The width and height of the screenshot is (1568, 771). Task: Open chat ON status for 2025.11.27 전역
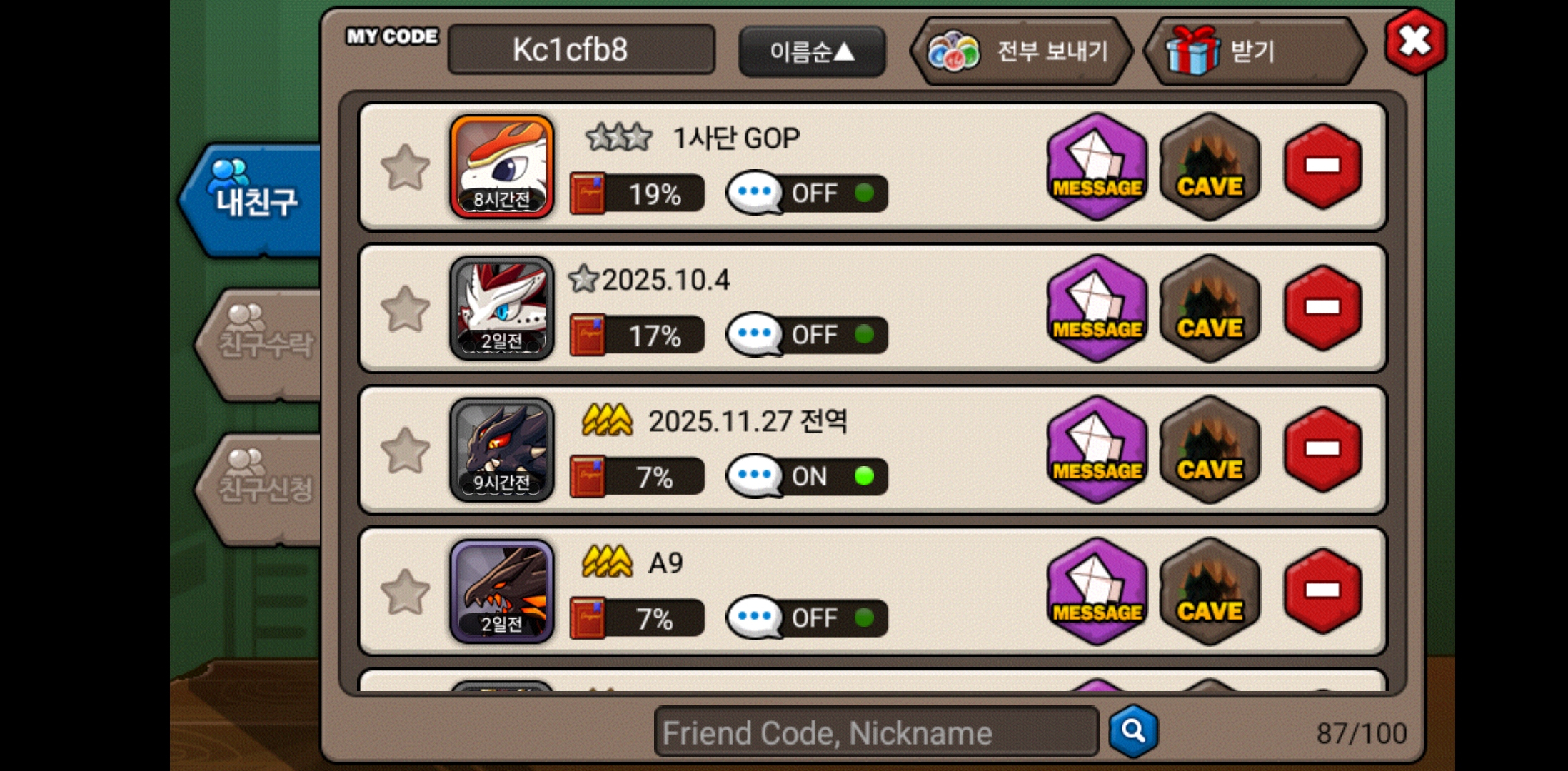click(x=807, y=476)
